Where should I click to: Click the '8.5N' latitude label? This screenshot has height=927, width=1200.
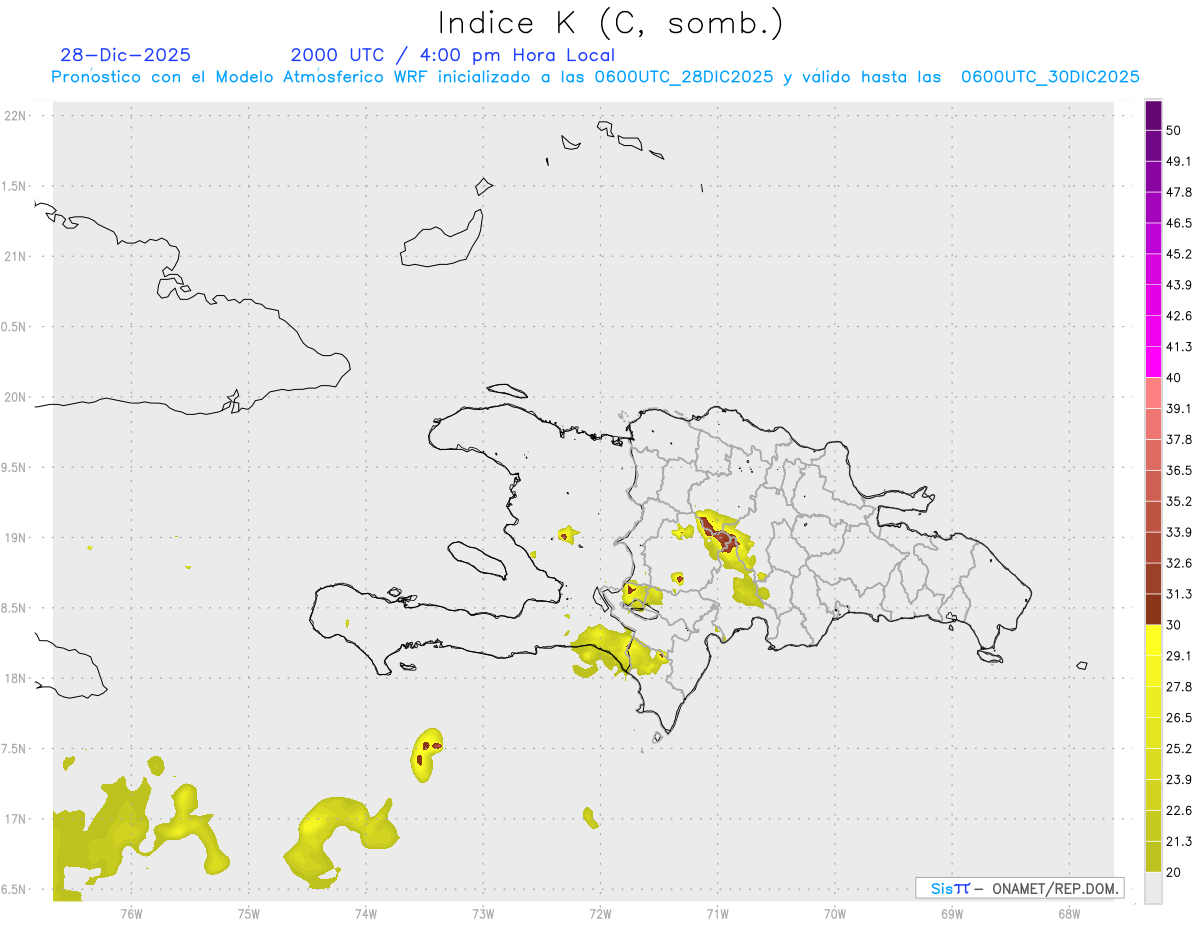14,608
